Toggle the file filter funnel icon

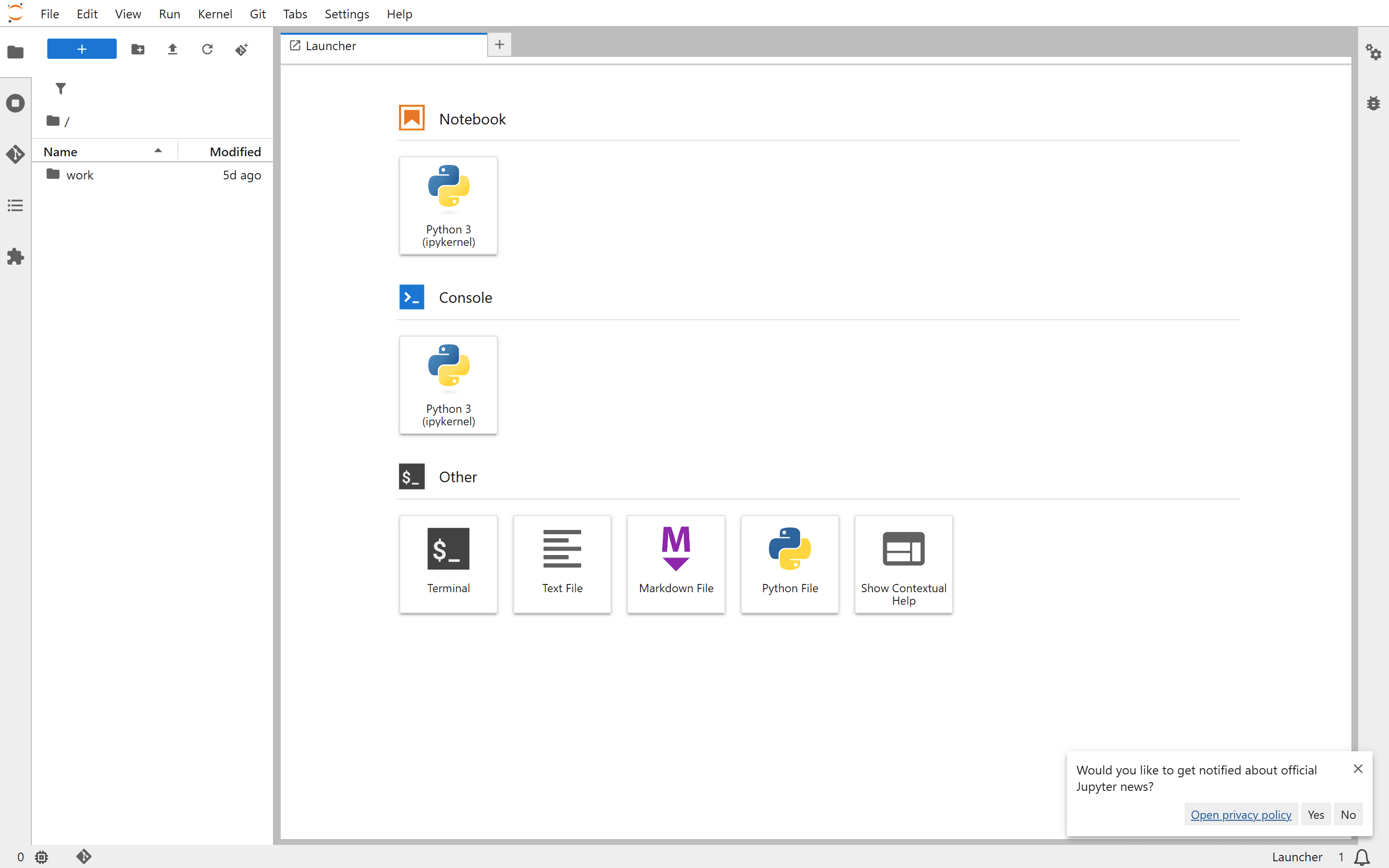tap(61, 88)
